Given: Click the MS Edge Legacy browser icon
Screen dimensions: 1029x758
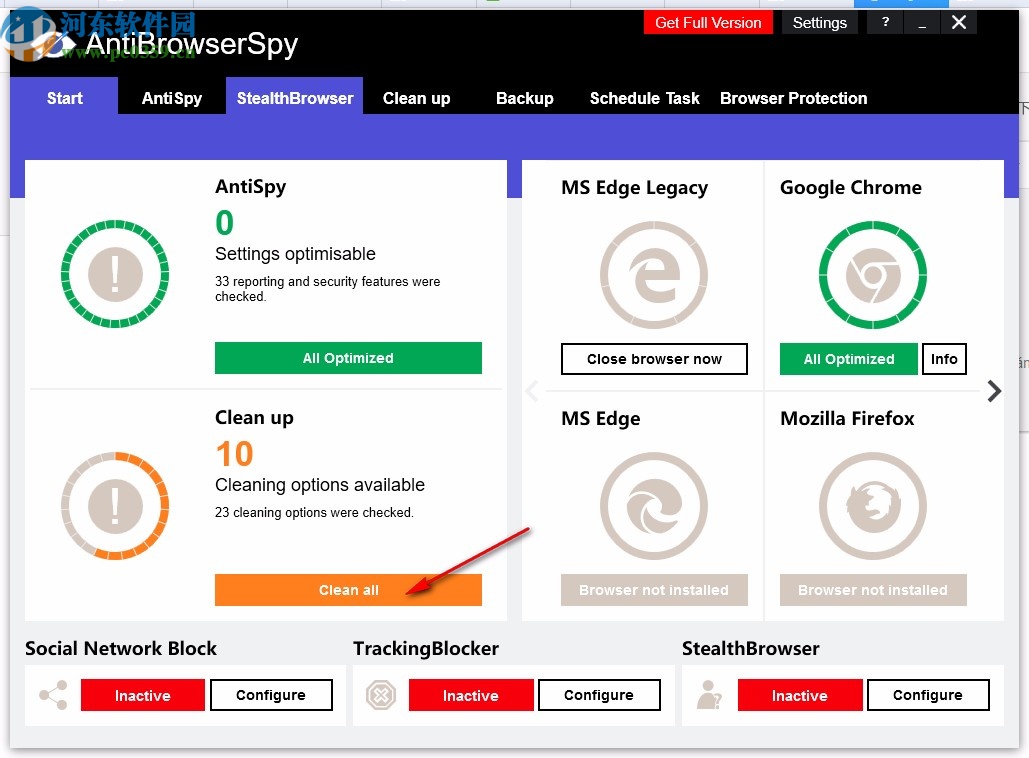Looking at the screenshot, I should (x=654, y=275).
